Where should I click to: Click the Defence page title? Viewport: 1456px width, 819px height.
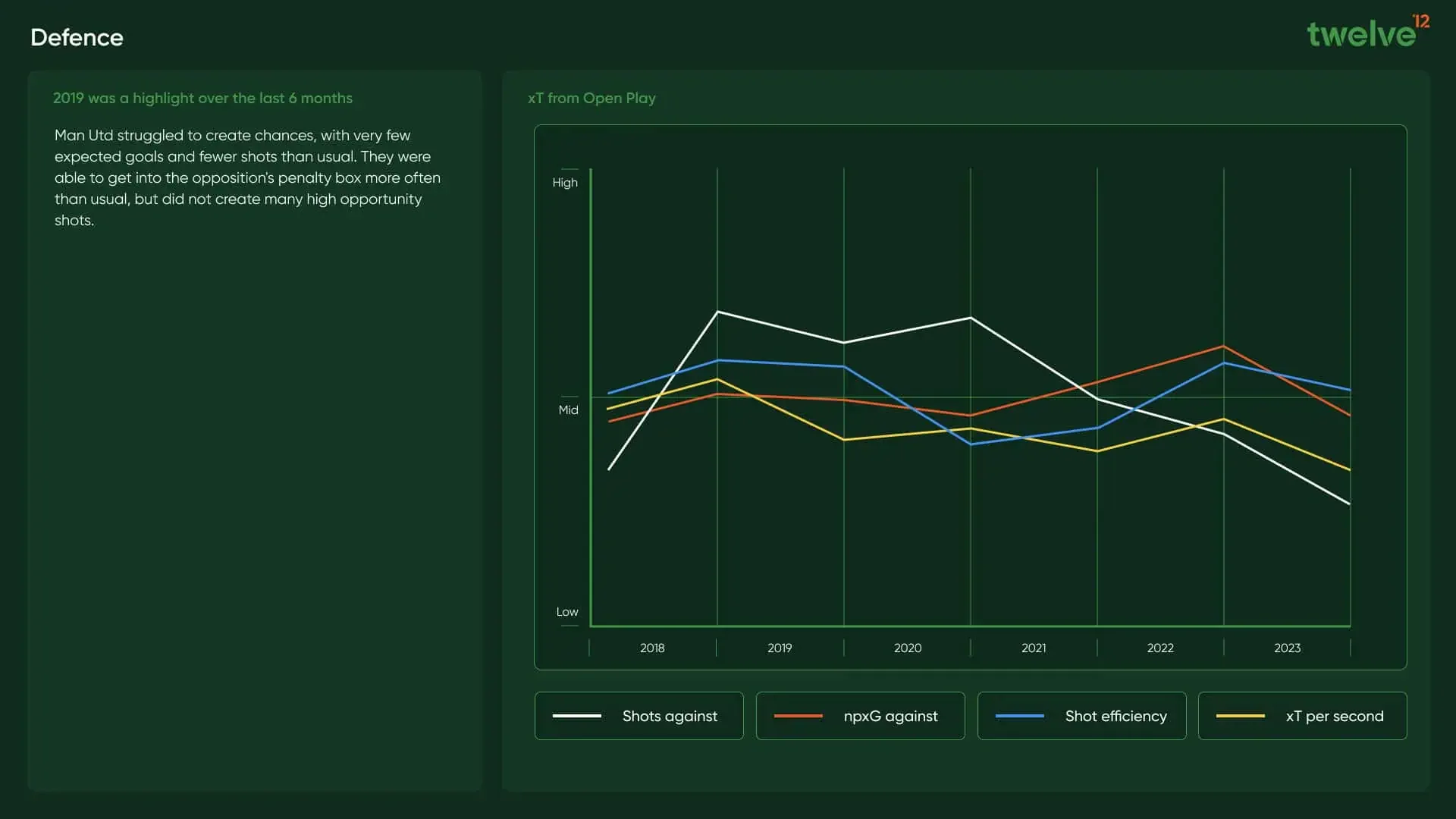[77, 37]
